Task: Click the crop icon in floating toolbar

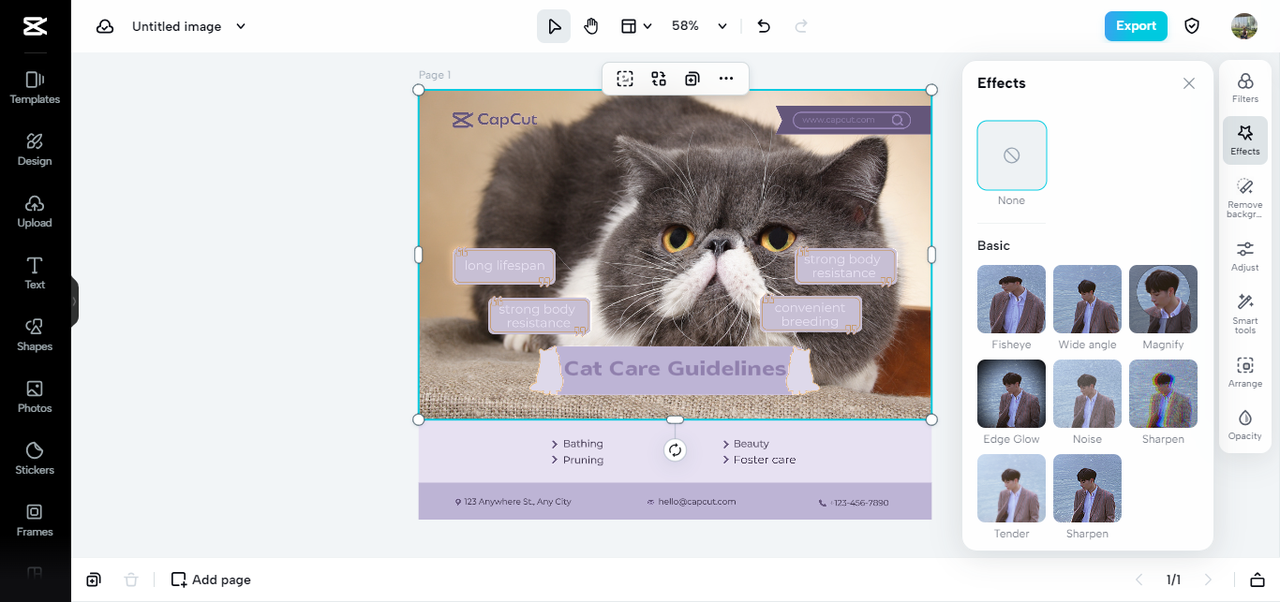Action: pyautogui.click(x=625, y=79)
